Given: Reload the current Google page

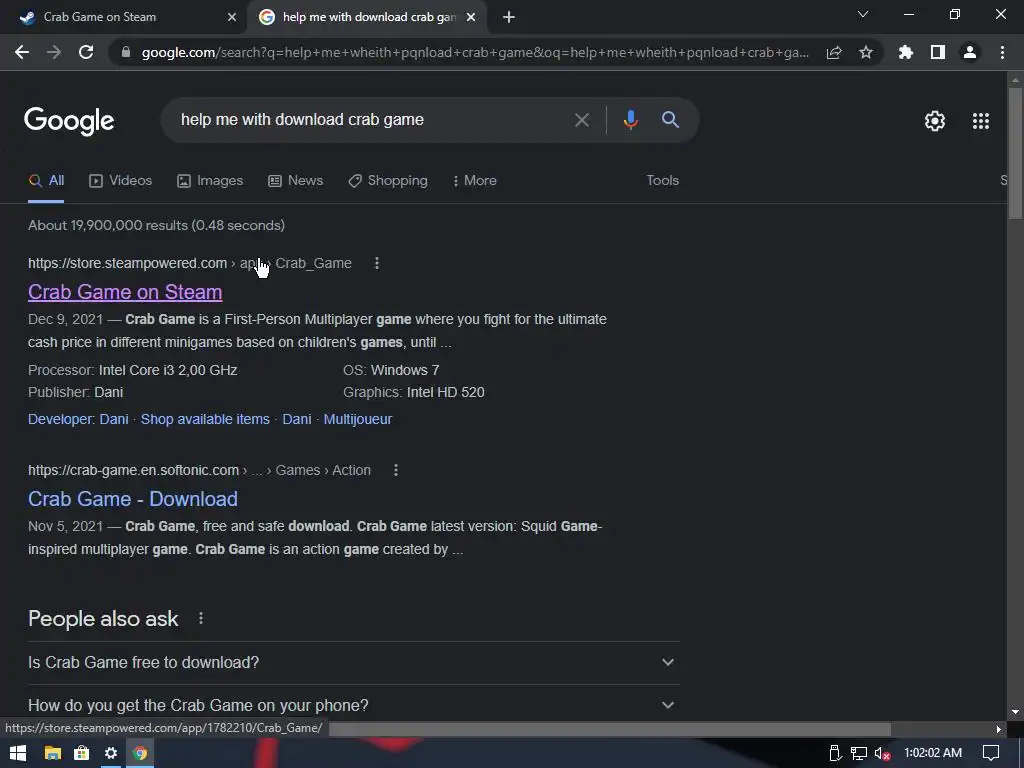Looking at the screenshot, I should [x=86, y=52].
